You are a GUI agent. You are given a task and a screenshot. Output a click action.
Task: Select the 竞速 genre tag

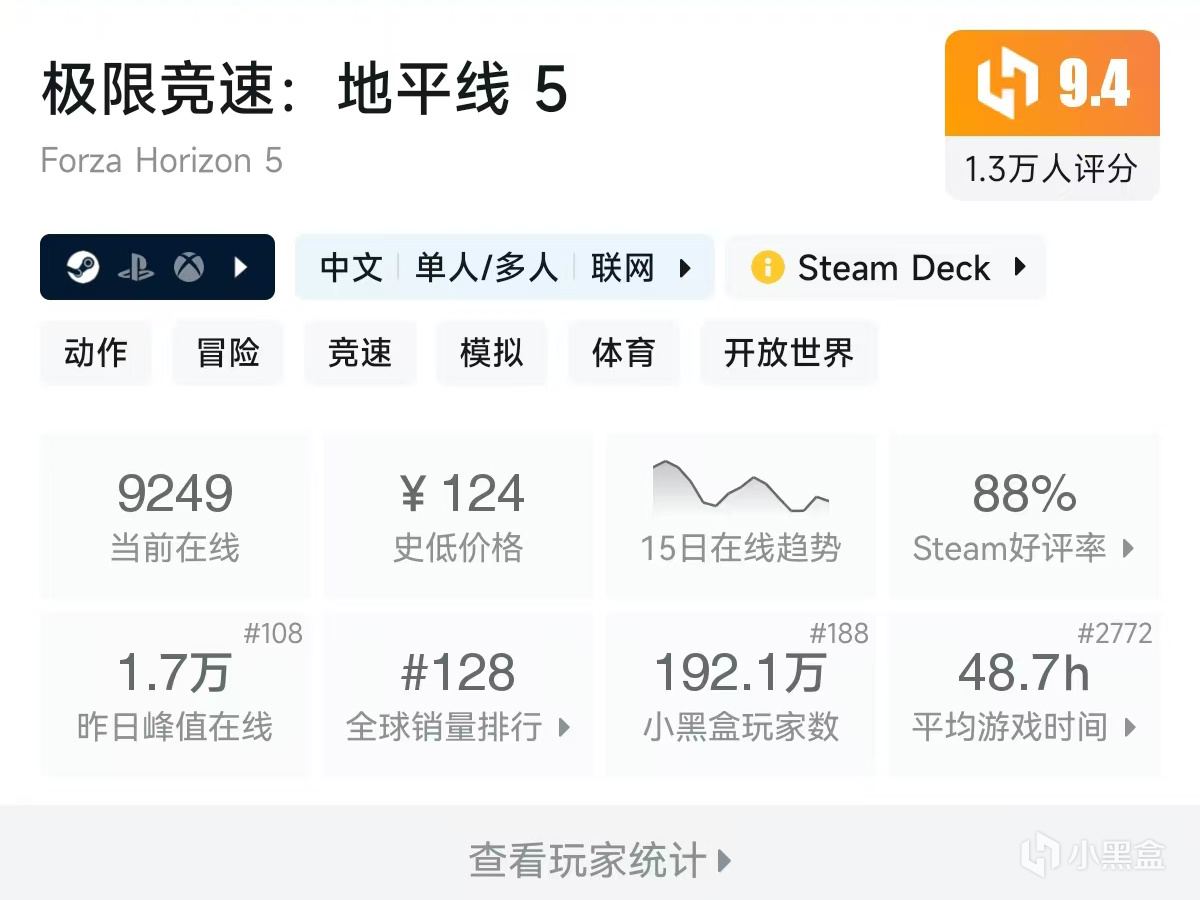pos(360,353)
